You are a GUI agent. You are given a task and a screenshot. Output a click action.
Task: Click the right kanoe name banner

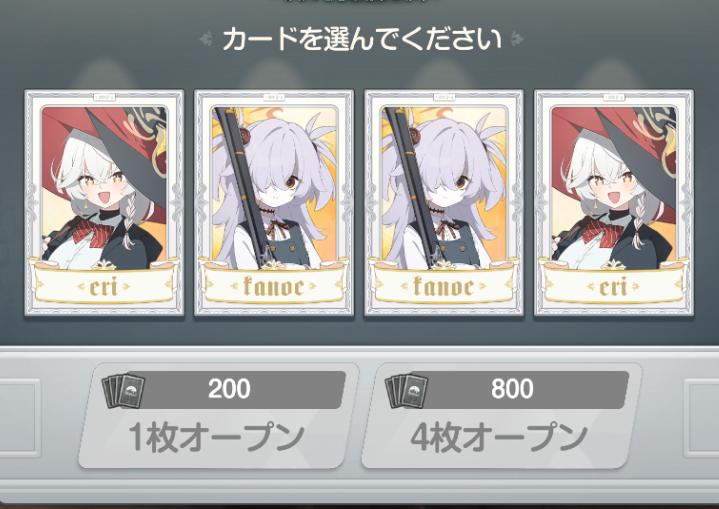(x=444, y=284)
